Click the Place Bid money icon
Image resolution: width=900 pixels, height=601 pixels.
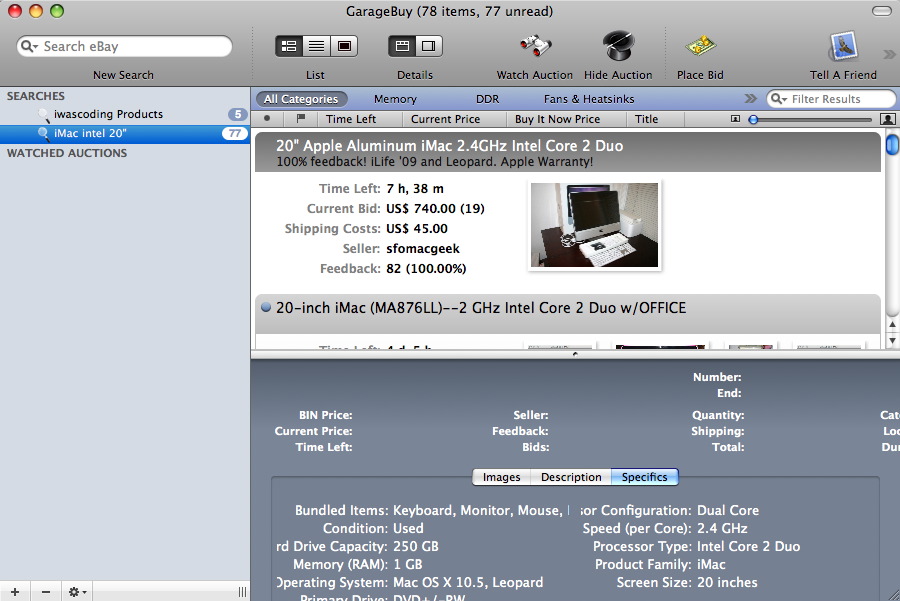(x=700, y=45)
